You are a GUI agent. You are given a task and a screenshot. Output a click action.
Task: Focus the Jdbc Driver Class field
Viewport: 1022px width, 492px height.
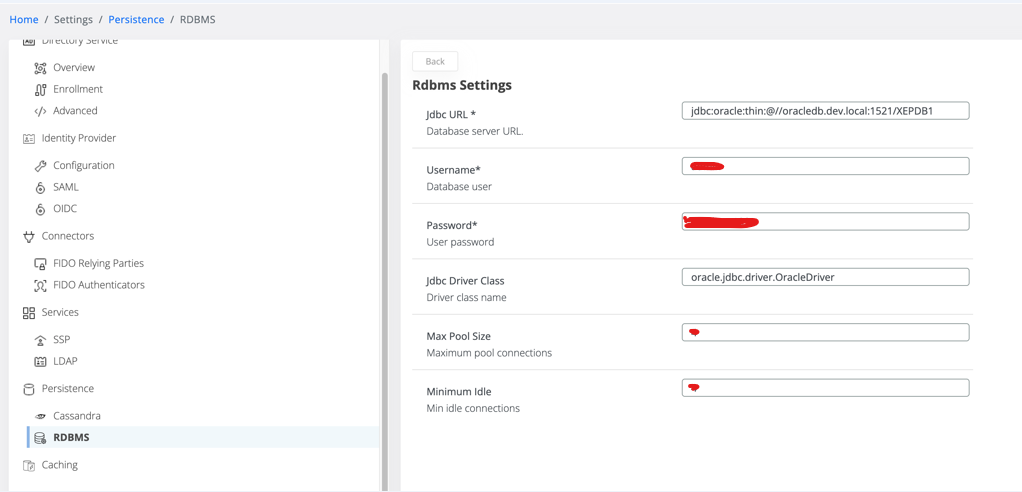tap(825, 277)
